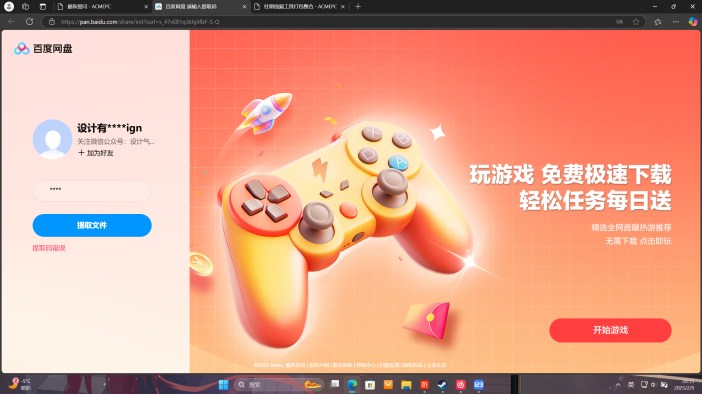Open the orange app on taskbar
Image resolution: width=702 pixels, height=394 pixels.
pyautogui.click(x=388, y=385)
